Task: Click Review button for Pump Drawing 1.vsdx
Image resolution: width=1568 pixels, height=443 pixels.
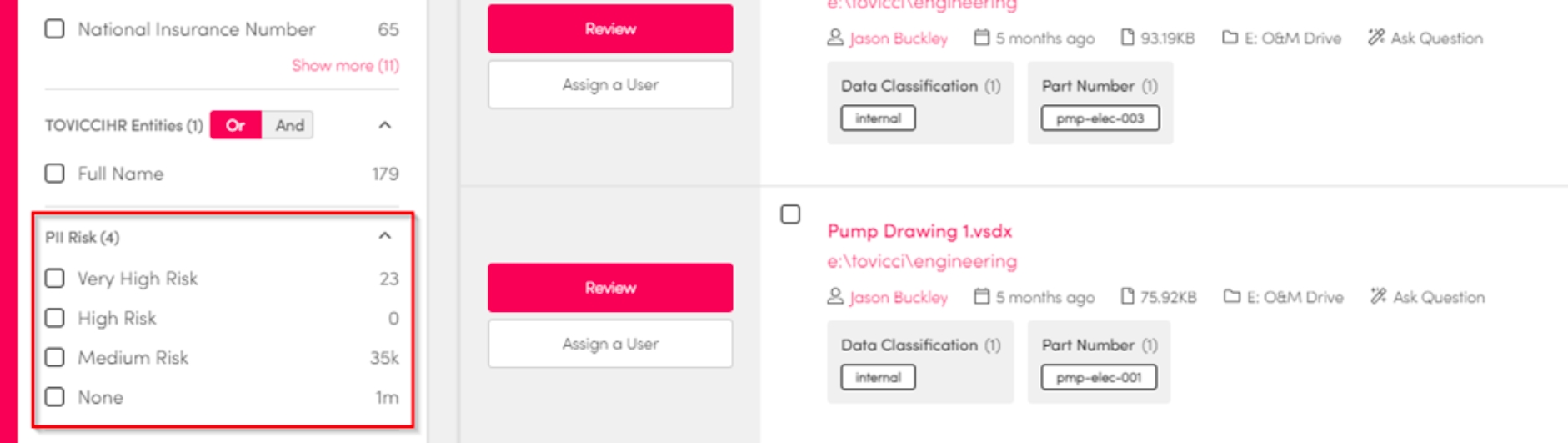Action: [610, 288]
